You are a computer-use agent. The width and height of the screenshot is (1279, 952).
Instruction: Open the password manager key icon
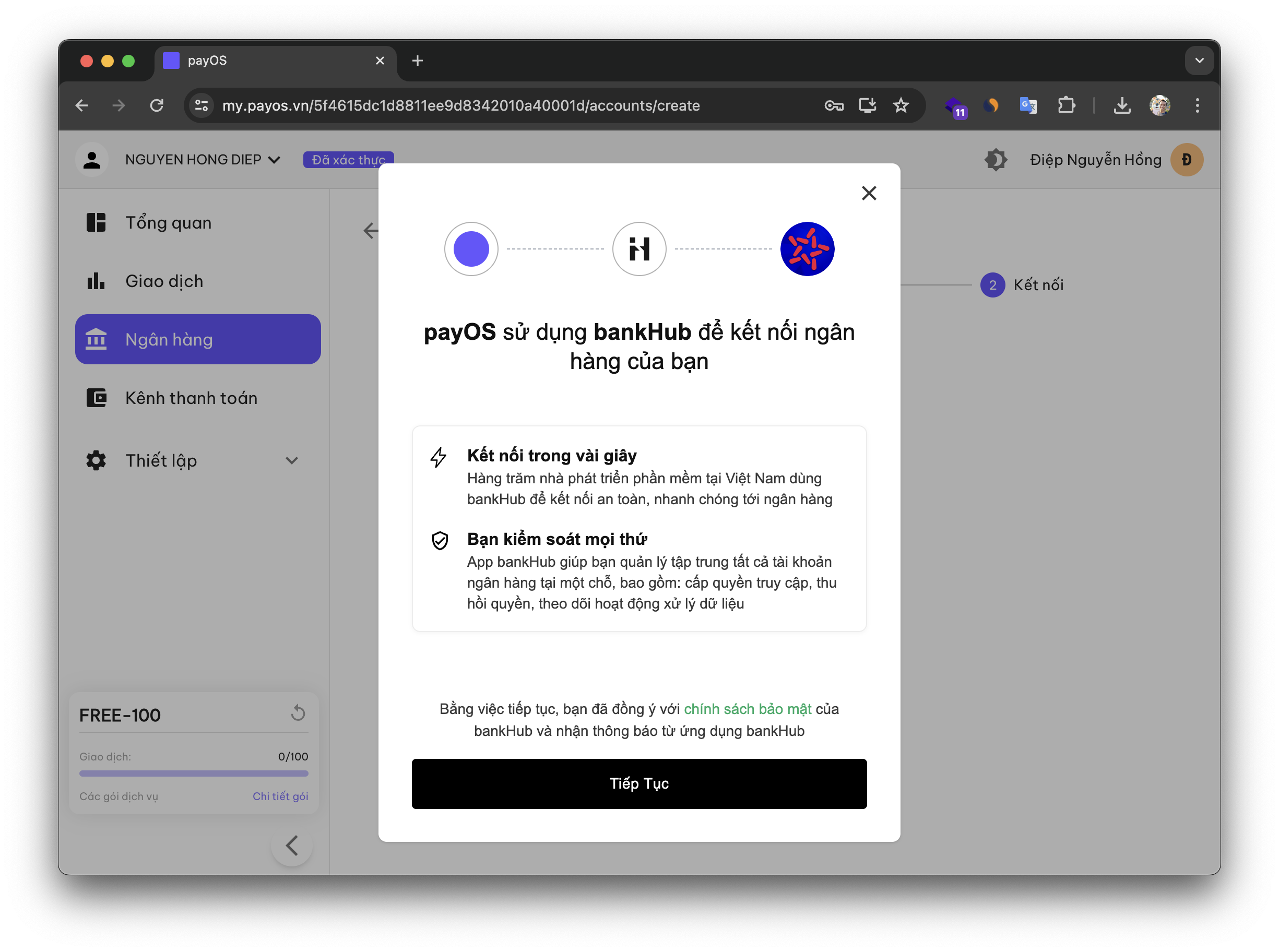point(834,105)
